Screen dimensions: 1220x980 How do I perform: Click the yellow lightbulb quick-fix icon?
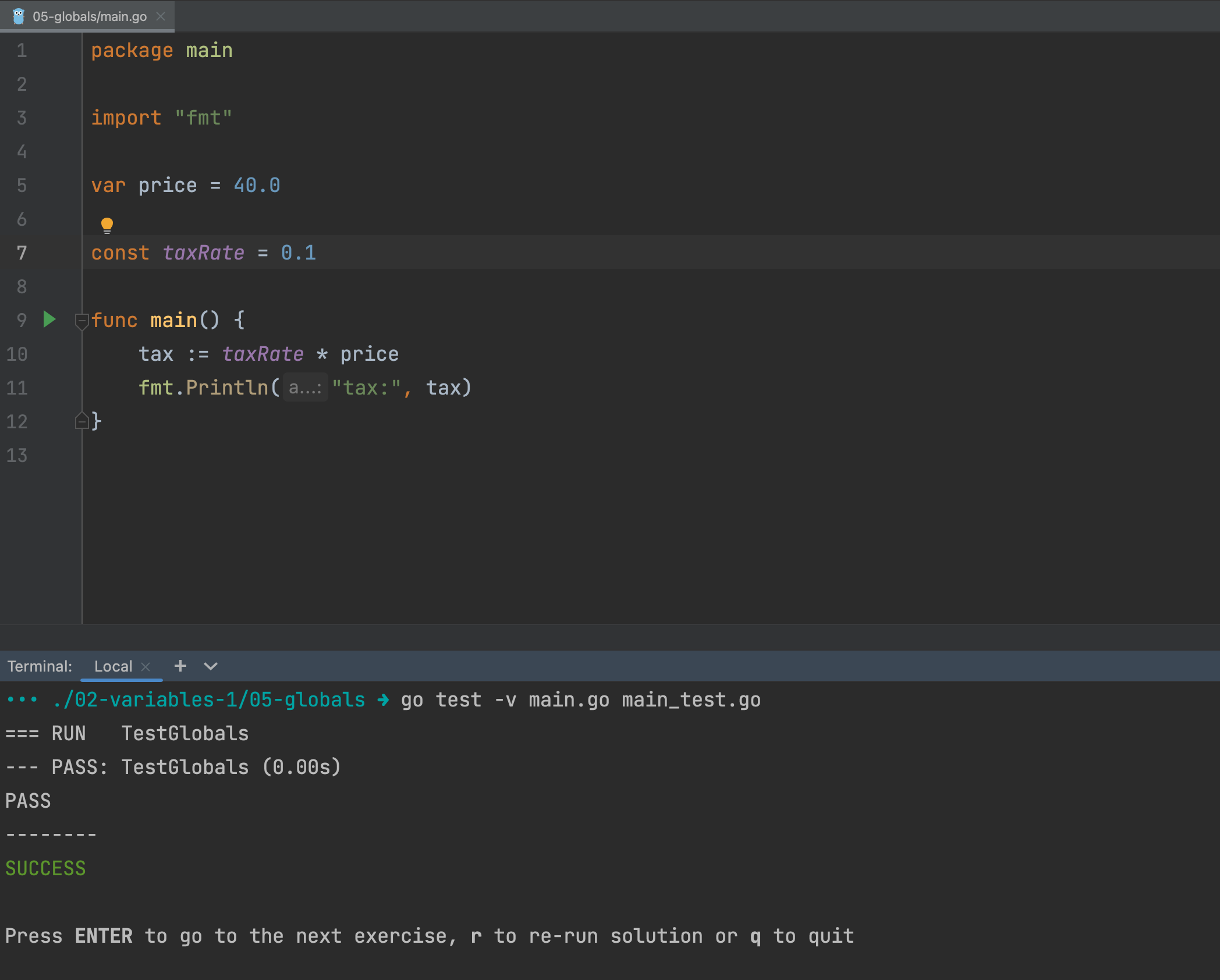(107, 225)
